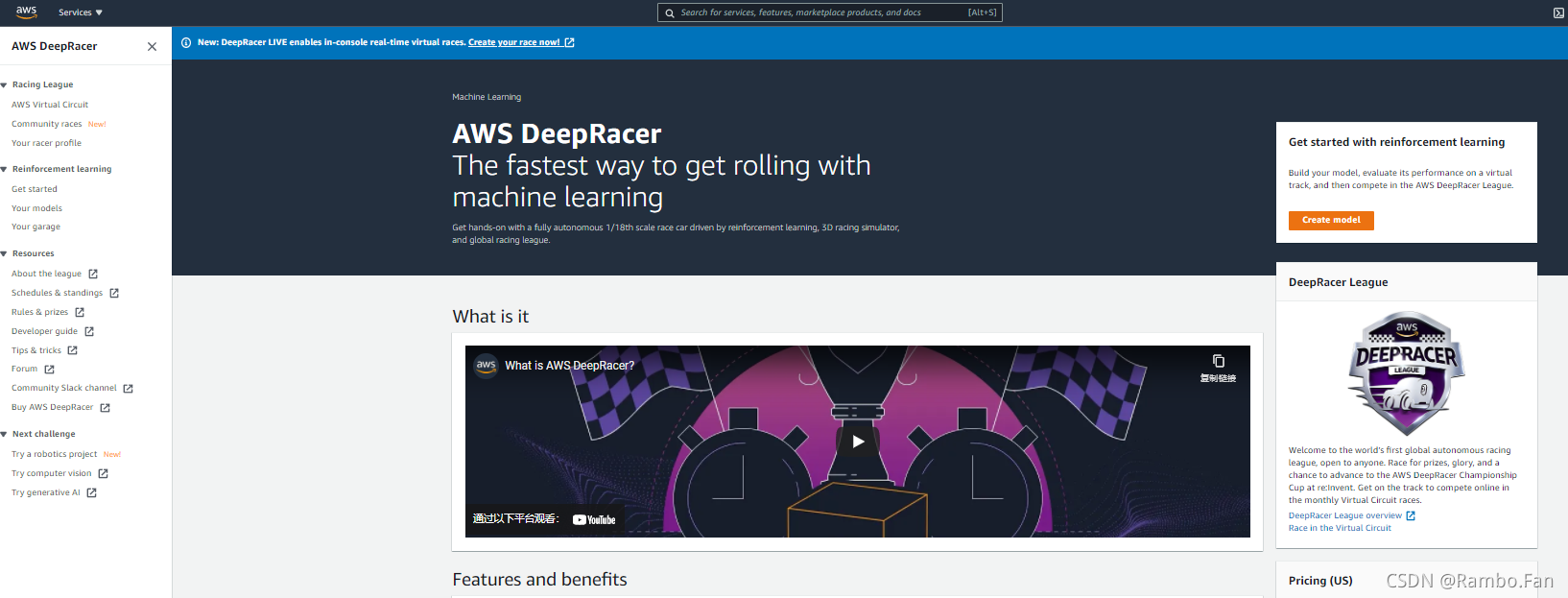Click the Machine Learning breadcrumb text
Image resolution: width=1568 pixels, height=598 pixels.
tap(487, 97)
